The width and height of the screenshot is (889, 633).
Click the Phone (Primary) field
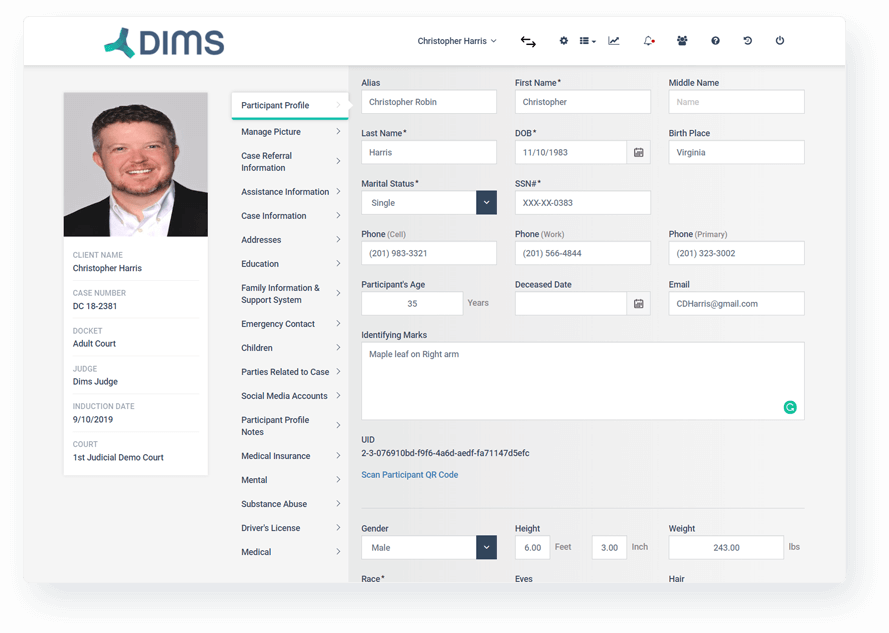(x=736, y=254)
